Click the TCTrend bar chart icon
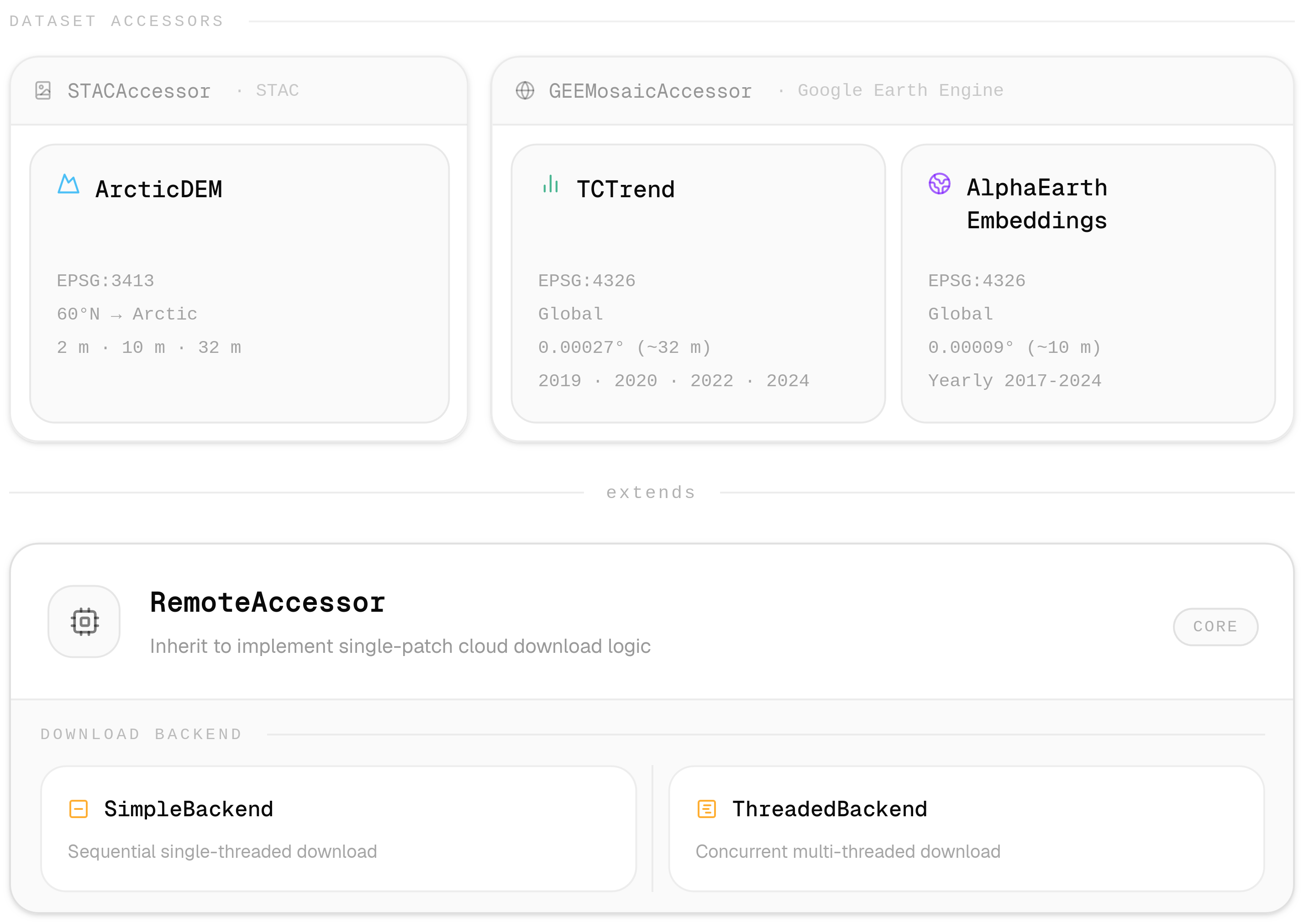This screenshot has height=924, width=1304. tap(550, 184)
